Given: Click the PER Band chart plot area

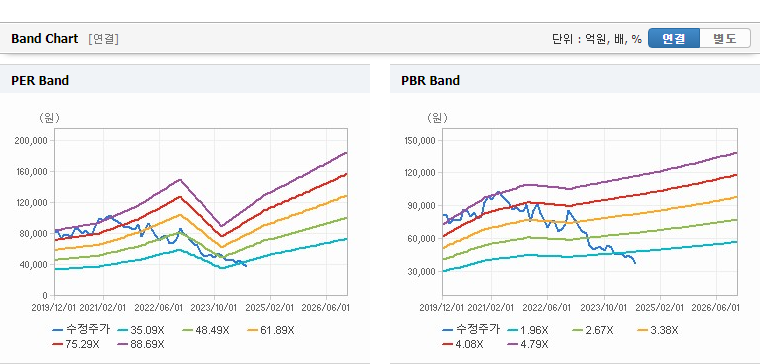Looking at the screenshot, I should pyautogui.click(x=201, y=212).
